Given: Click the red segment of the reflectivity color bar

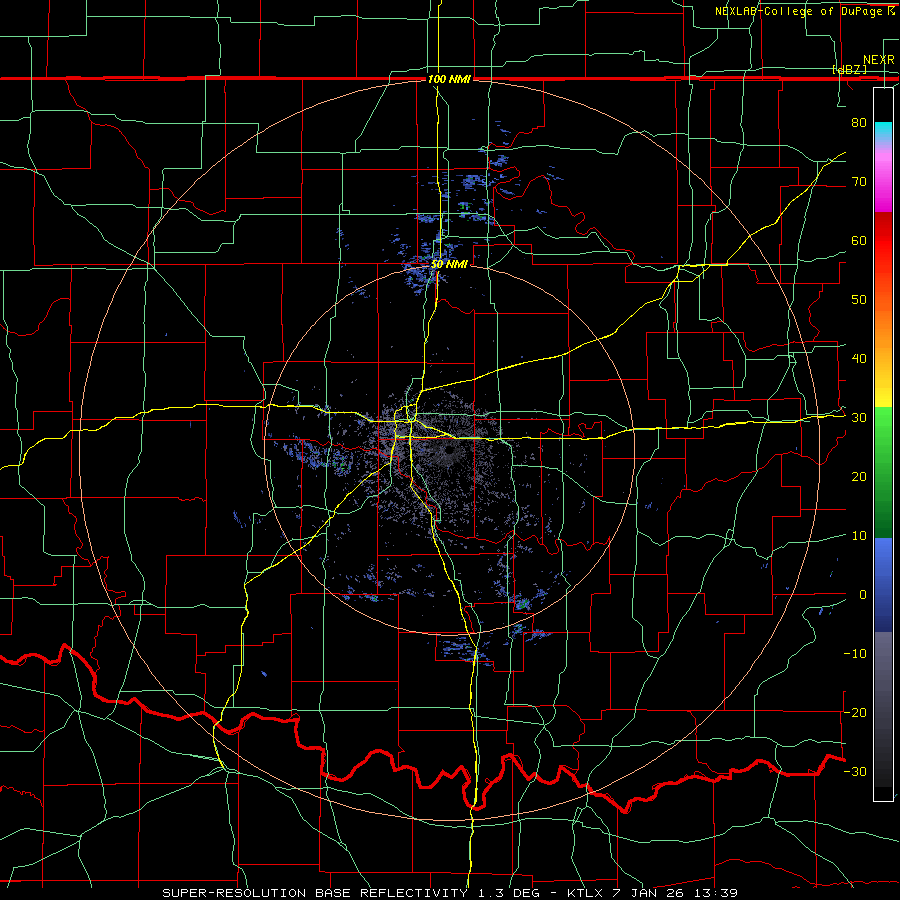Looking at the screenshot, I should (883, 241).
